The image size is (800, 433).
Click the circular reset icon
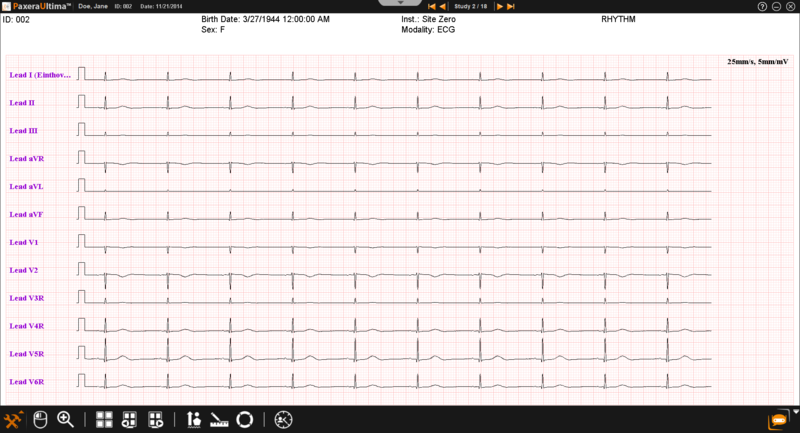(x=245, y=420)
